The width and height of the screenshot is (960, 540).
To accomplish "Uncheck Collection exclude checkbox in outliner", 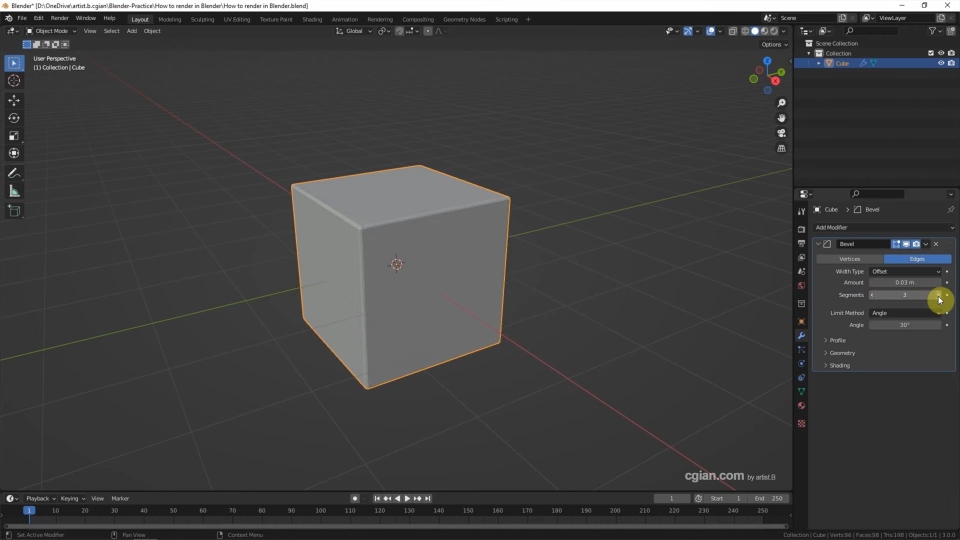I will (931, 53).
